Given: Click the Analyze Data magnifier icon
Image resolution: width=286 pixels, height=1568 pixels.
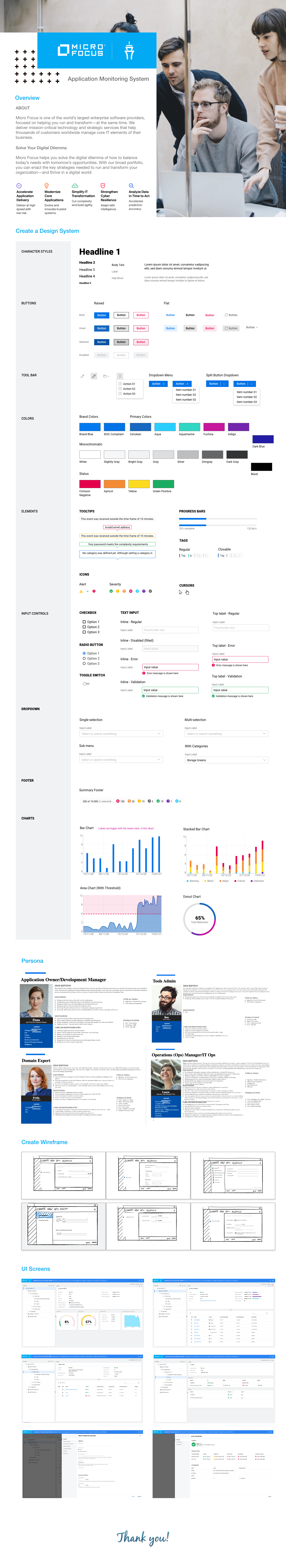Looking at the screenshot, I should click(x=131, y=186).
